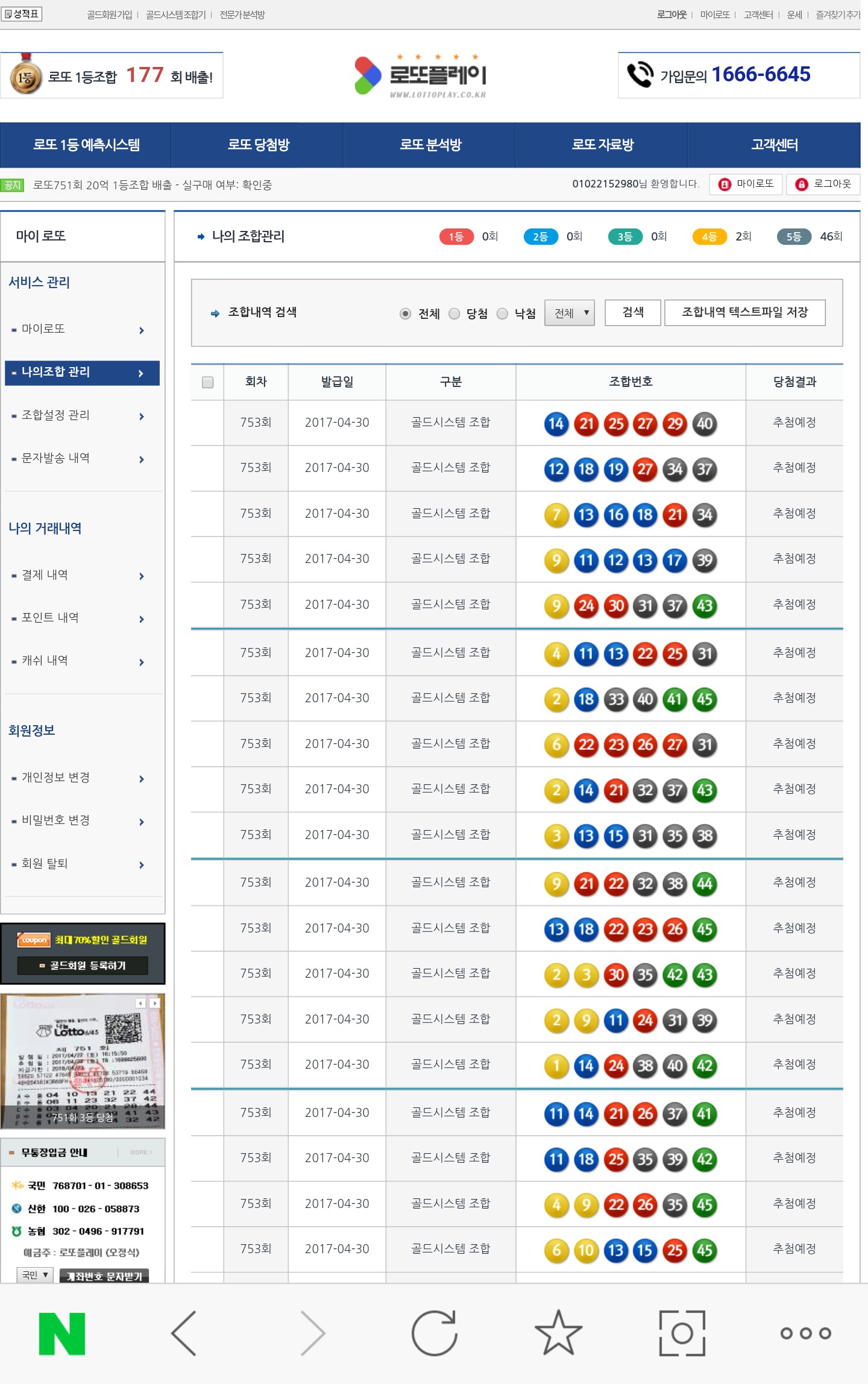The height and width of the screenshot is (1384, 868).
Task: Open the three-dot more options menu
Action: coord(805,1333)
